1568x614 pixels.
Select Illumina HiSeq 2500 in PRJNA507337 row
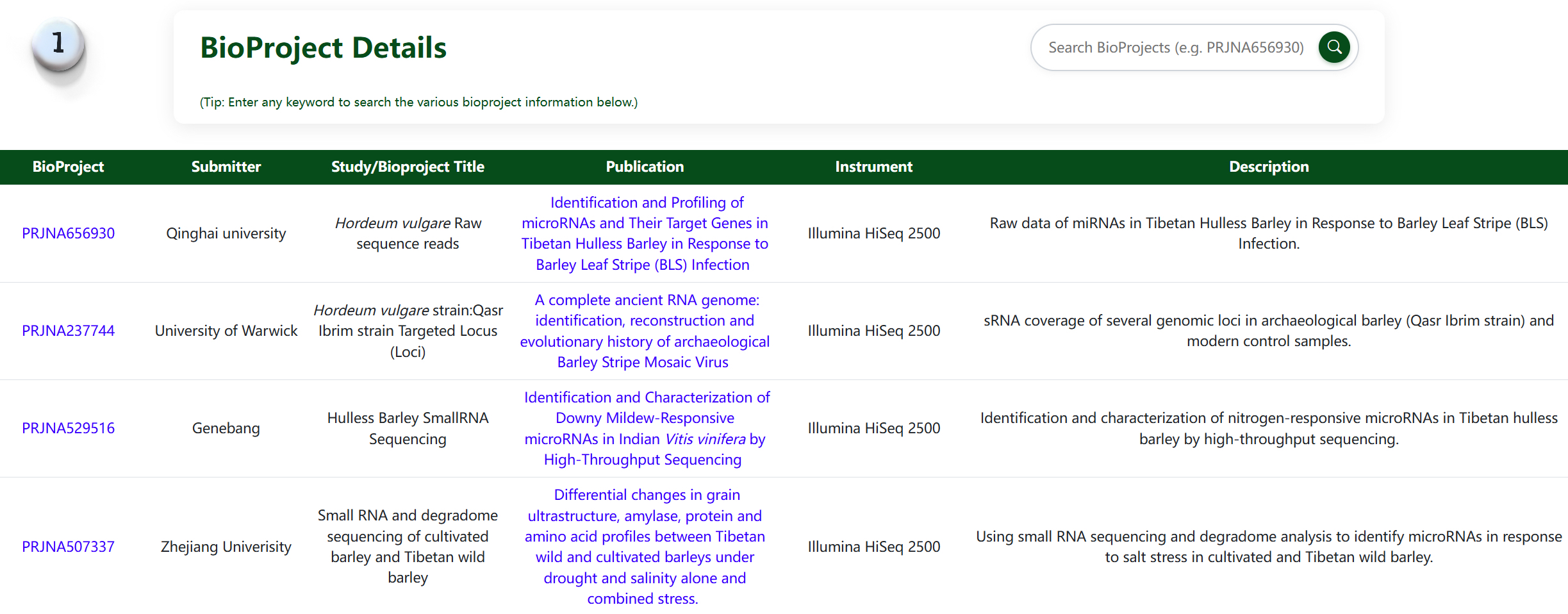tap(874, 547)
